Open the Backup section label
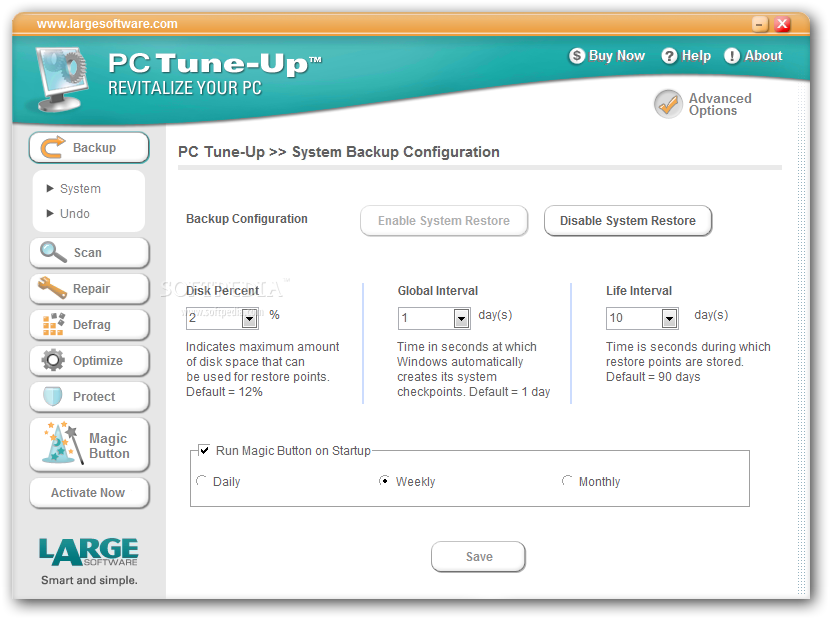The image size is (830, 619). [x=94, y=148]
